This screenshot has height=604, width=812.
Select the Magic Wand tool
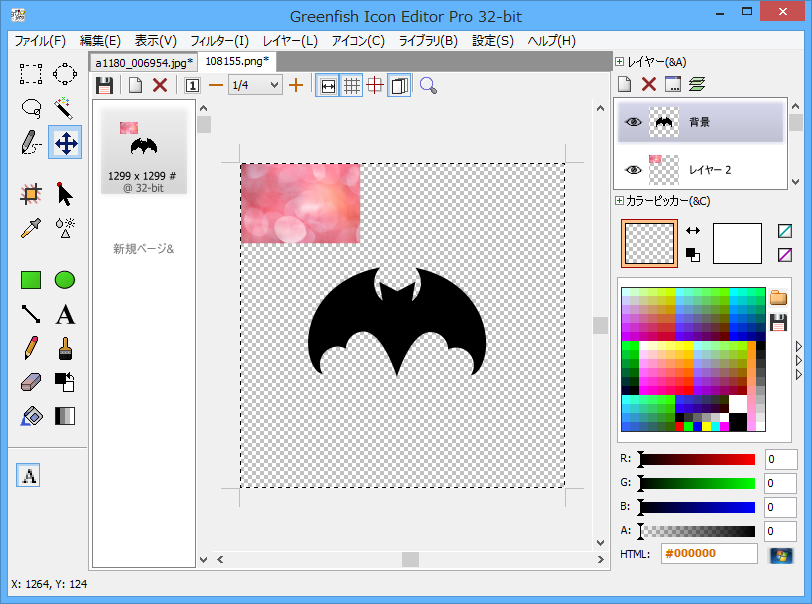pos(65,107)
